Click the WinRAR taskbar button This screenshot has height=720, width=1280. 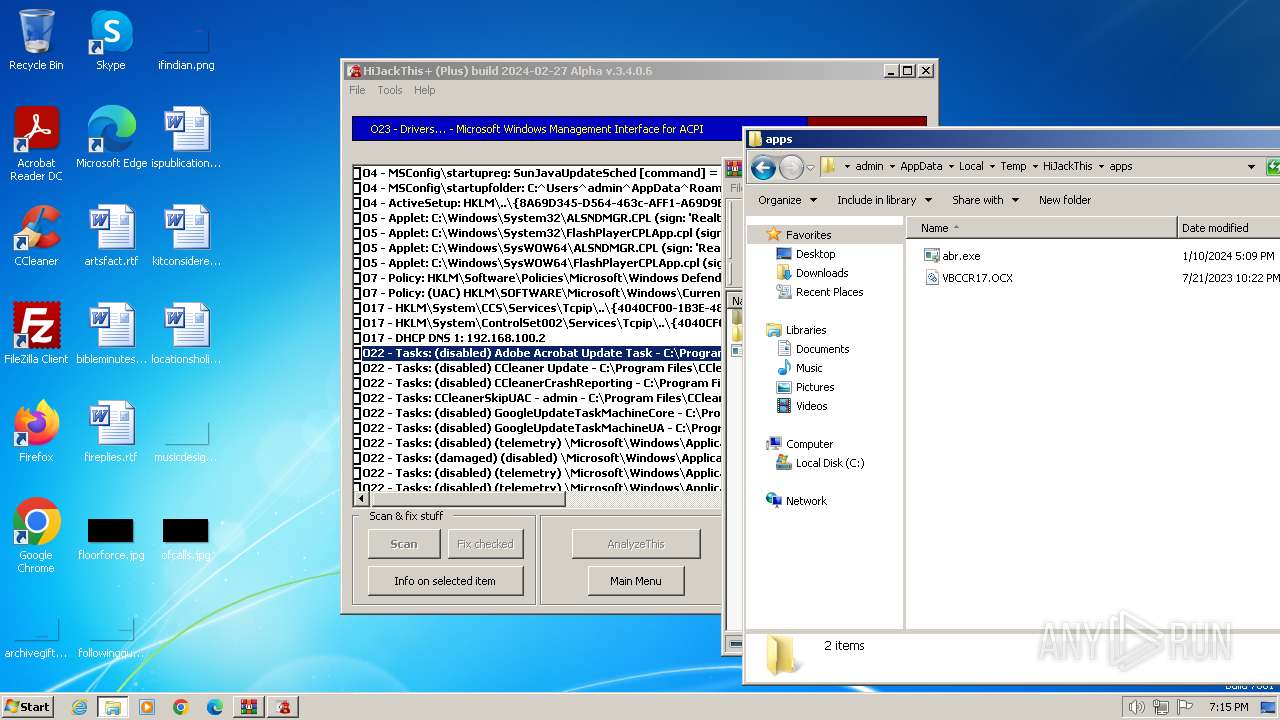249,707
